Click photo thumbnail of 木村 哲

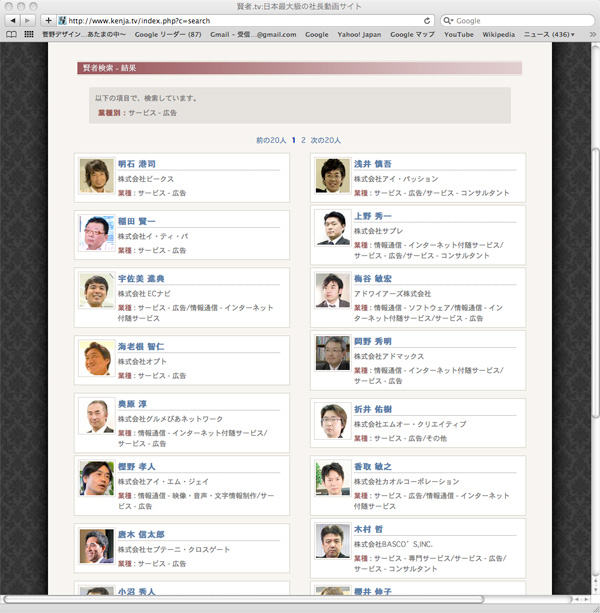333,541
